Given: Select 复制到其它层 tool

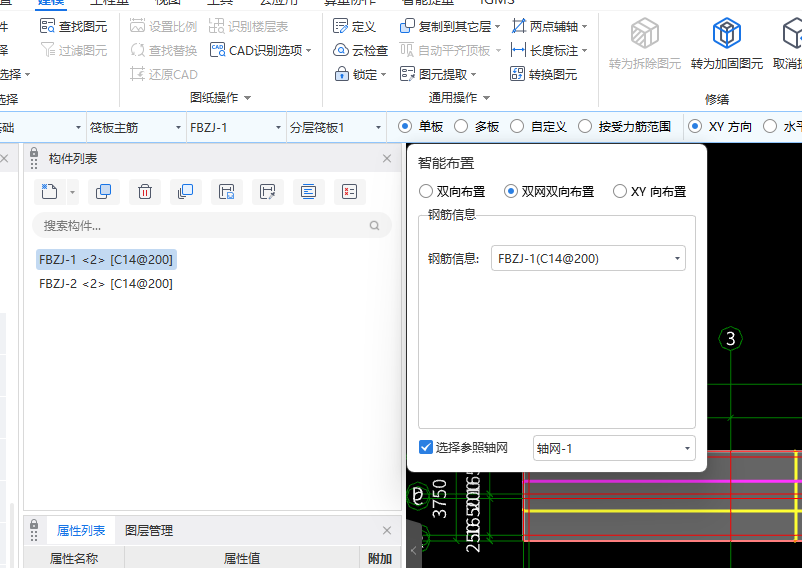Looking at the screenshot, I should pos(450,26).
